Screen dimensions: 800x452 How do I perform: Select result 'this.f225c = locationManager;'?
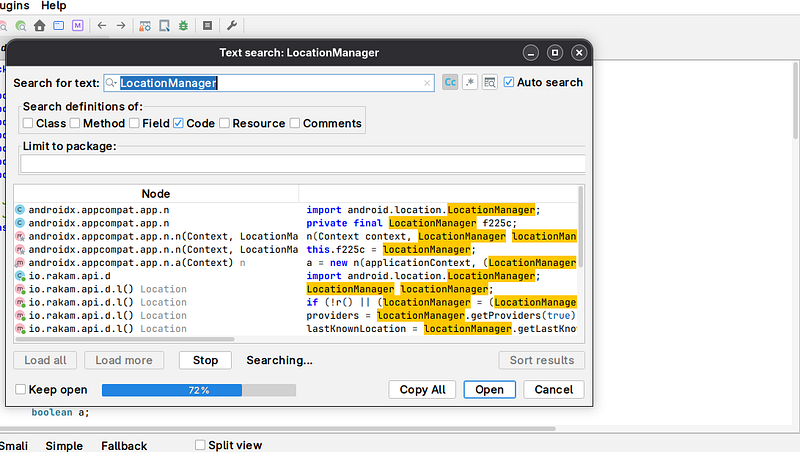click(391, 249)
